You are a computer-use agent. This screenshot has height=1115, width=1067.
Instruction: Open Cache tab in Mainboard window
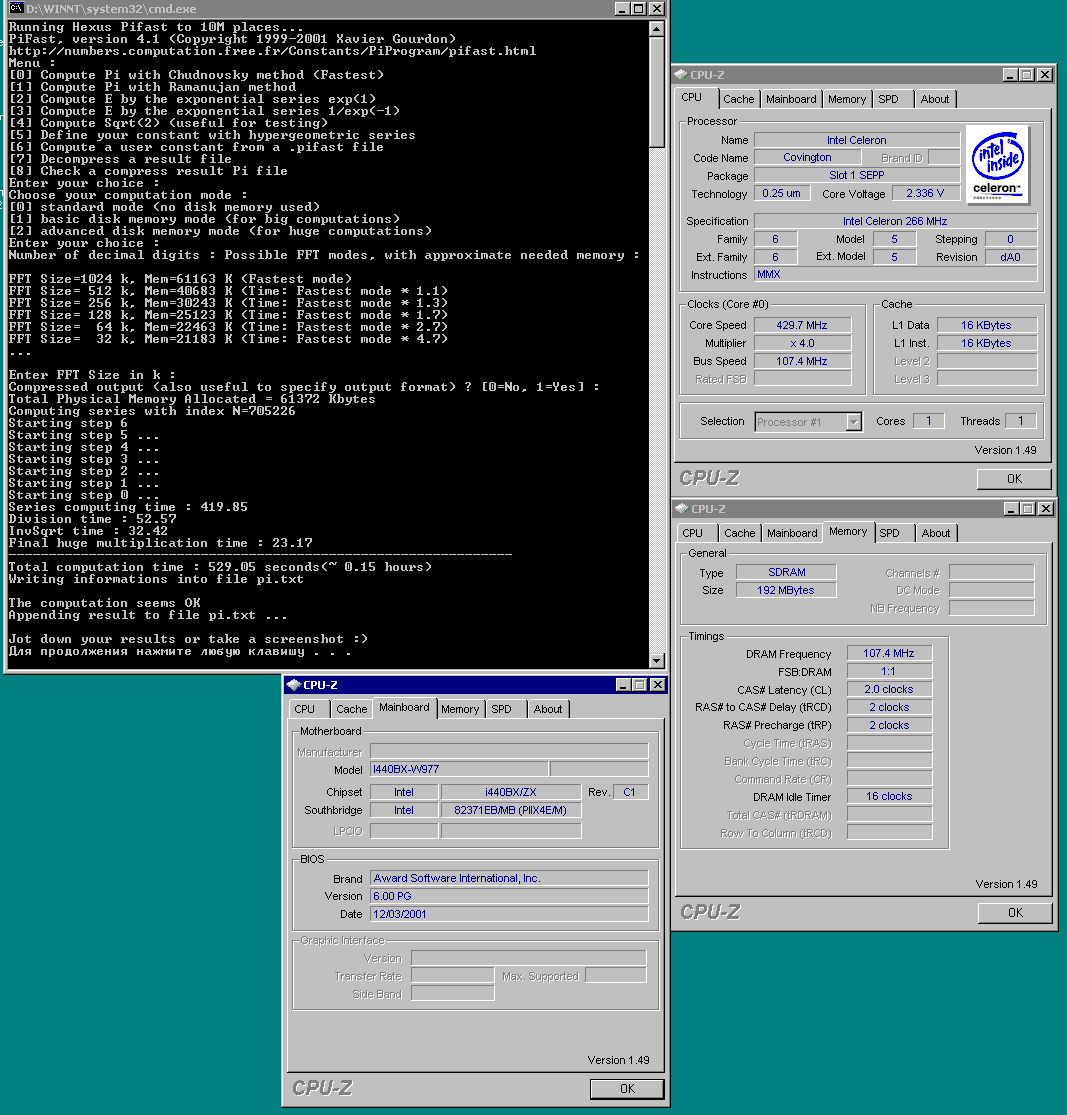[x=351, y=709]
